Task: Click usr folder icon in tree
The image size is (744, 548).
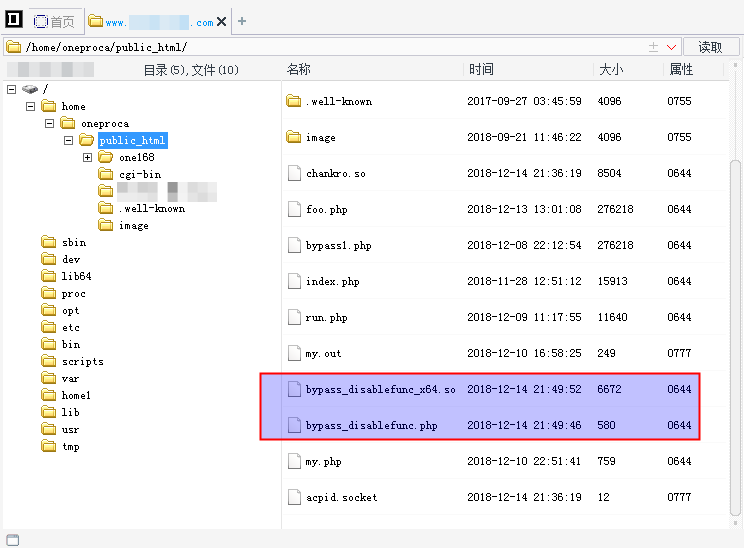Action: click(49, 429)
